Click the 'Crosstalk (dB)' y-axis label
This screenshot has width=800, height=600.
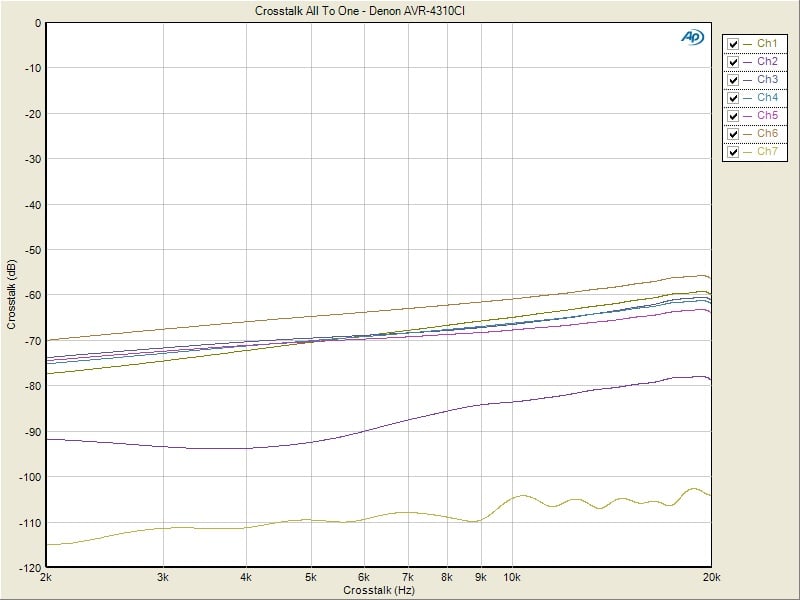11,295
